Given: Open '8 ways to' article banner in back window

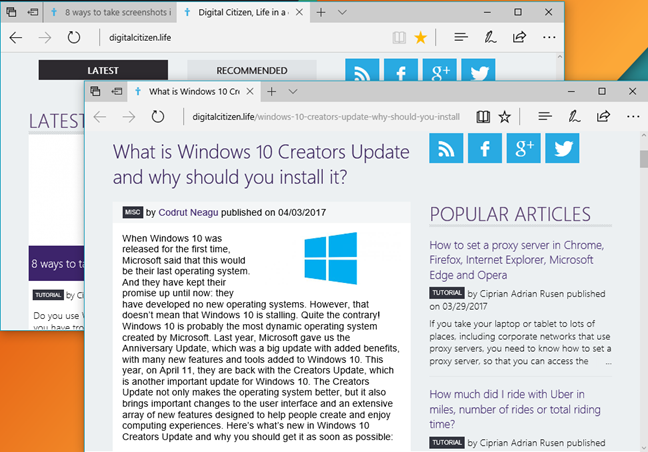Looking at the screenshot, I should coord(57,264).
